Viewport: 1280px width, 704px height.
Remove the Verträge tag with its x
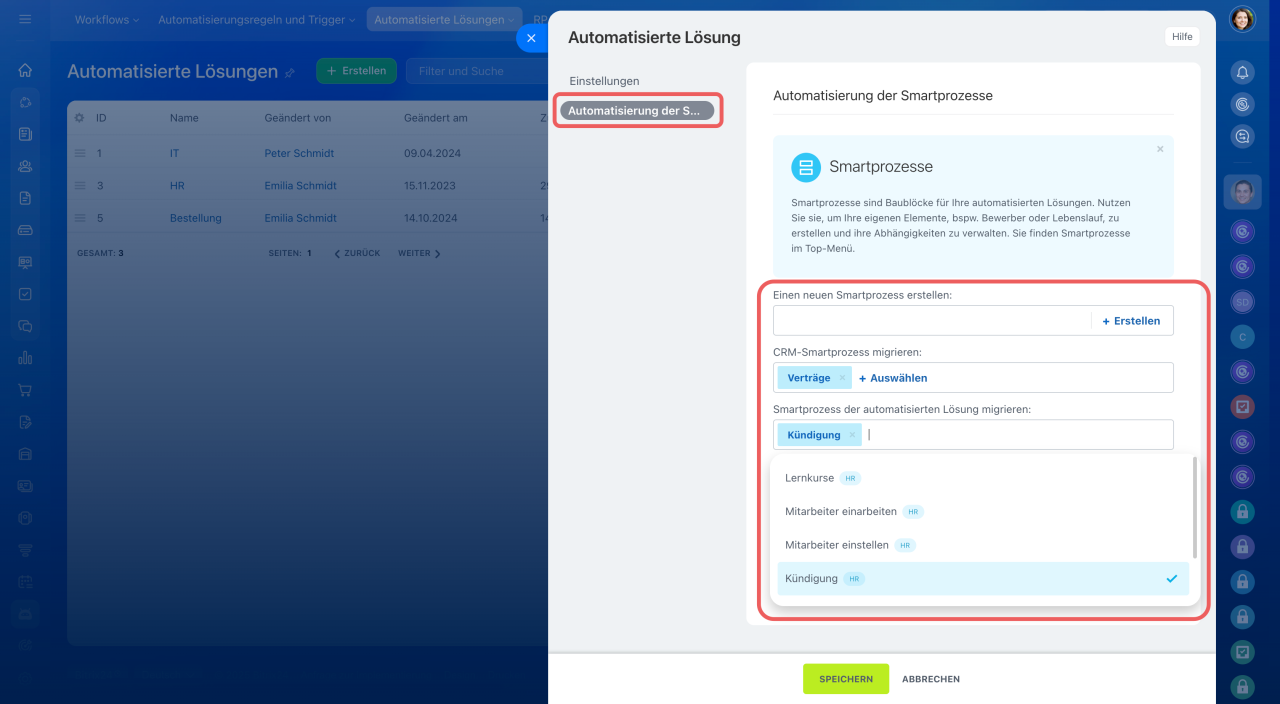coord(842,378)
